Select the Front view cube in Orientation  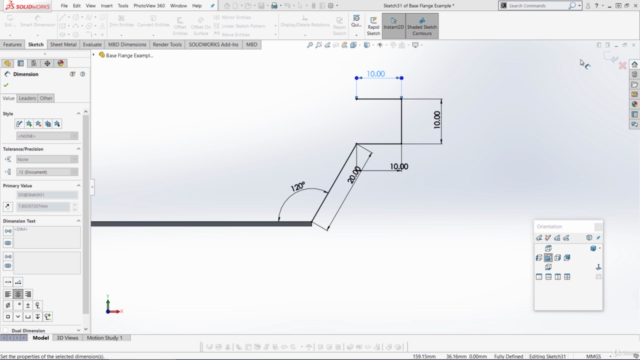(548, 258)
